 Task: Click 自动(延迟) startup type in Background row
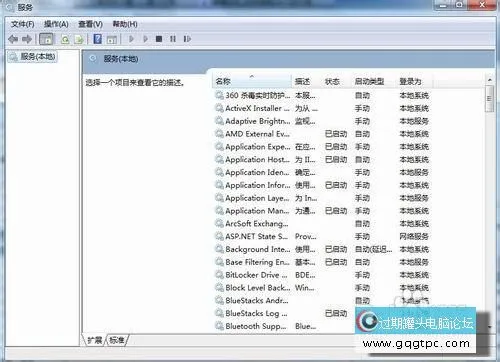[x=373, y=249]
